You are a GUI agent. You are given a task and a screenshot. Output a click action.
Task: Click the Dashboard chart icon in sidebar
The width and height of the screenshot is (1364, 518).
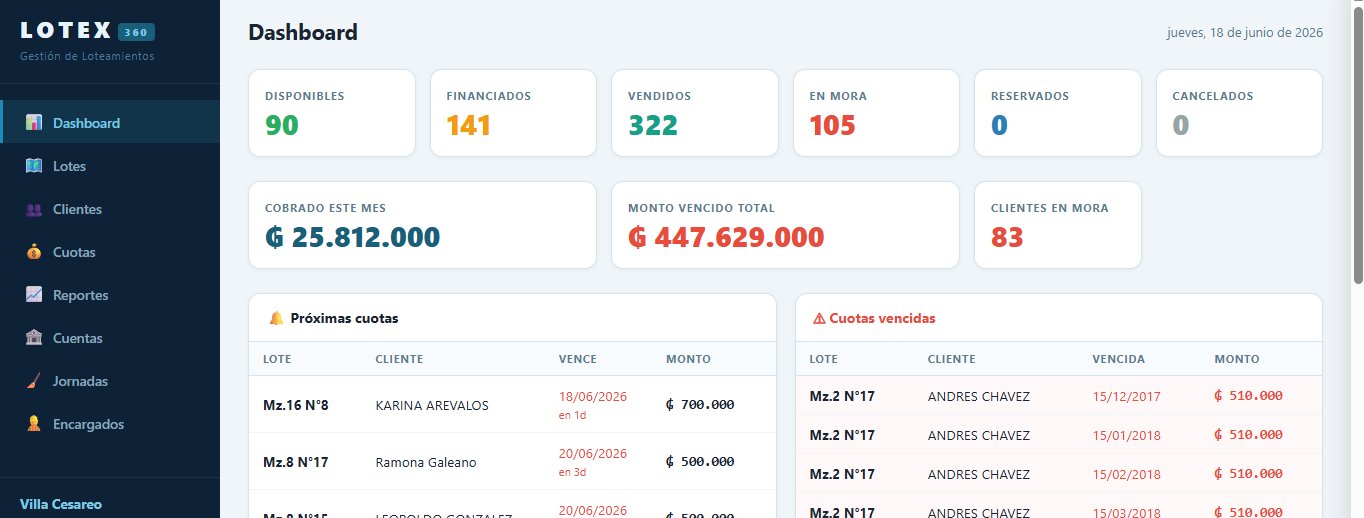click(34, 123)
